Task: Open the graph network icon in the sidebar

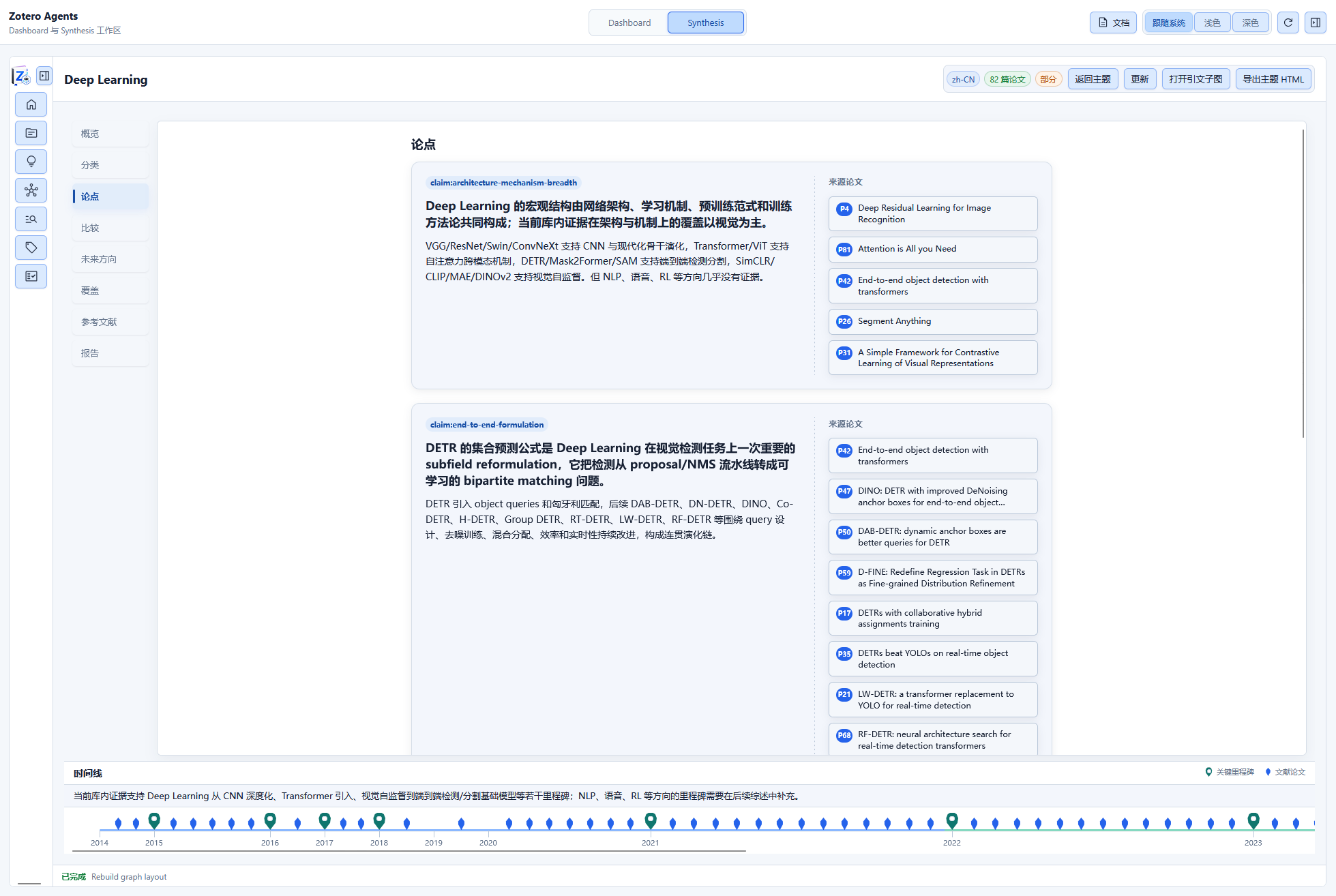Action: (31, 190)
